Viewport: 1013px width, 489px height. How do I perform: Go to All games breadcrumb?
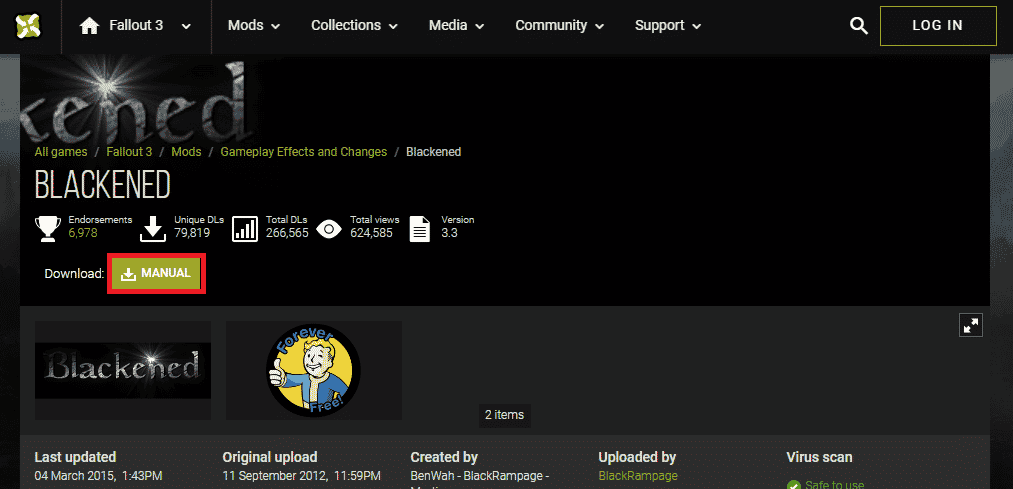tap(61, 152)
